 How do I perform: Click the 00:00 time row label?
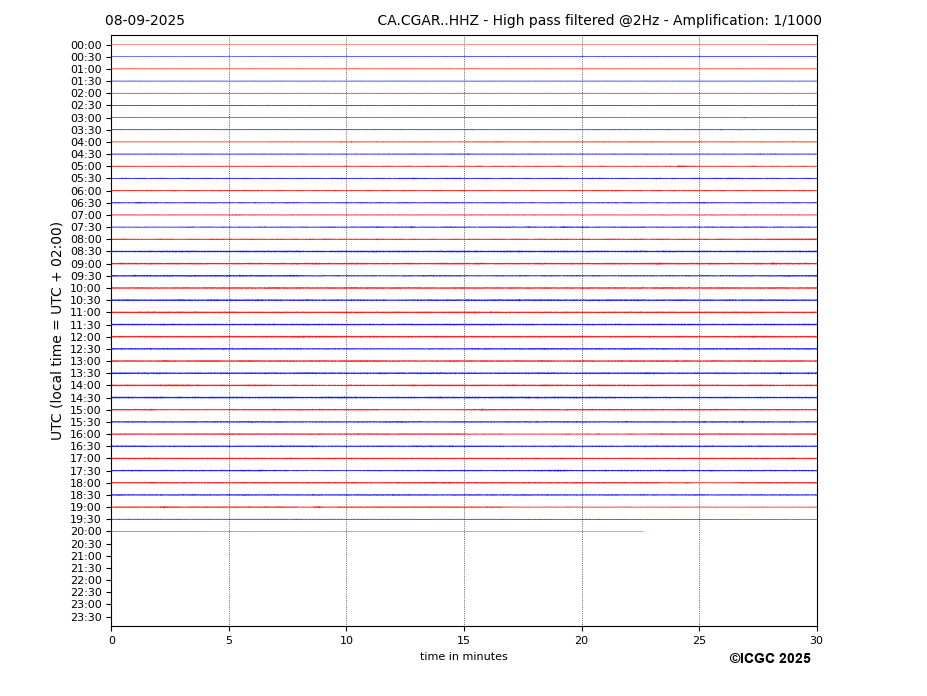pos(86,46)
